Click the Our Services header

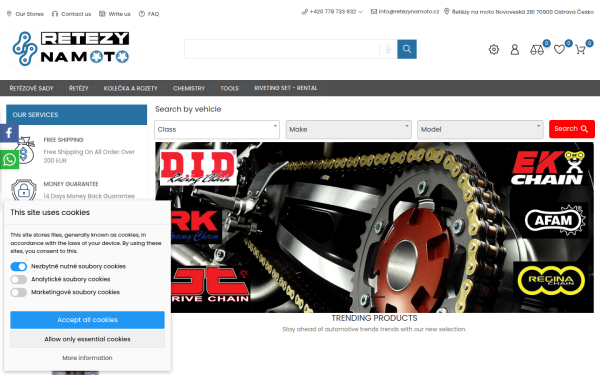[x=77, y=115]
